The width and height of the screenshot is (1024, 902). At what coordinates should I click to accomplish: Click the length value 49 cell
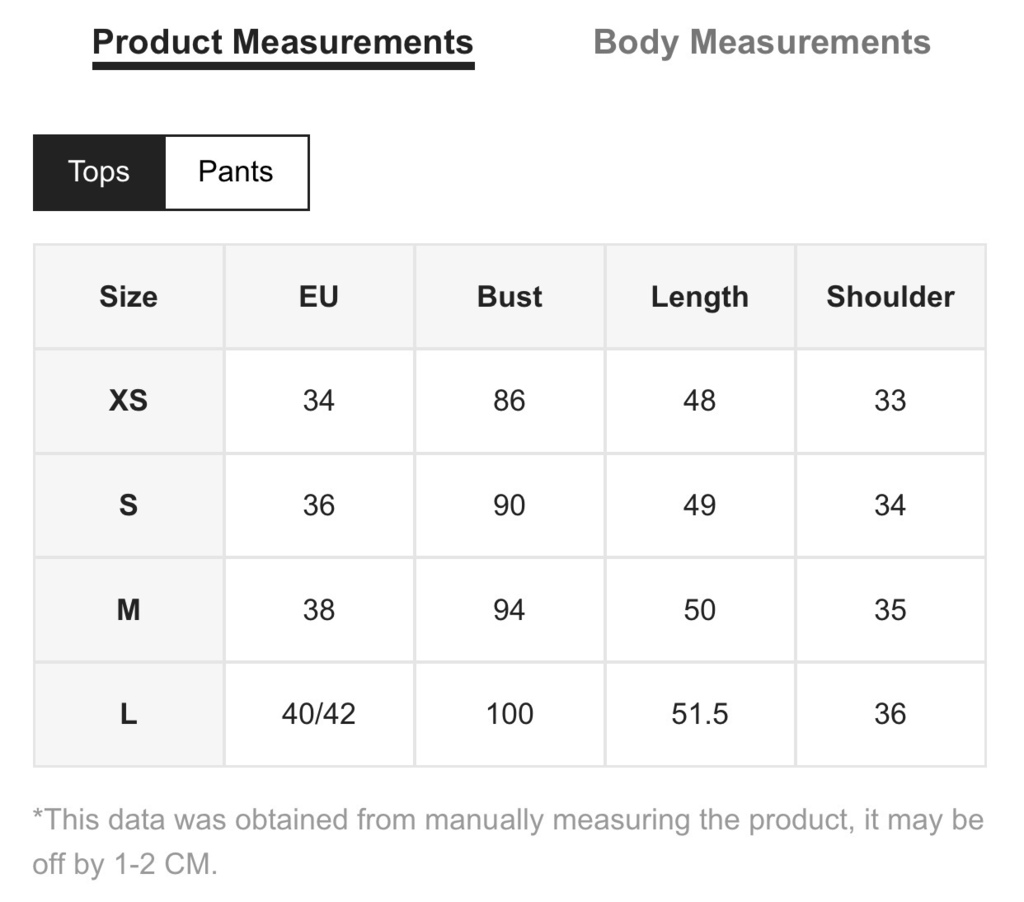point(699,505)
